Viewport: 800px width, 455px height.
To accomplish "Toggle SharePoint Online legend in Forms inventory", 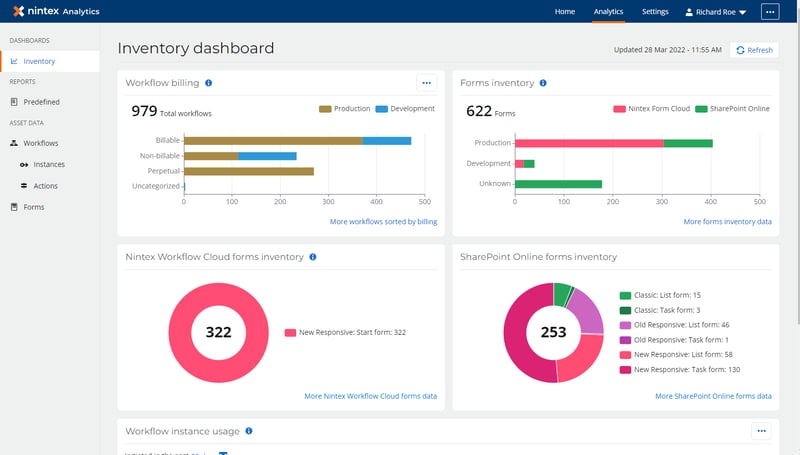I will (732, 108).
